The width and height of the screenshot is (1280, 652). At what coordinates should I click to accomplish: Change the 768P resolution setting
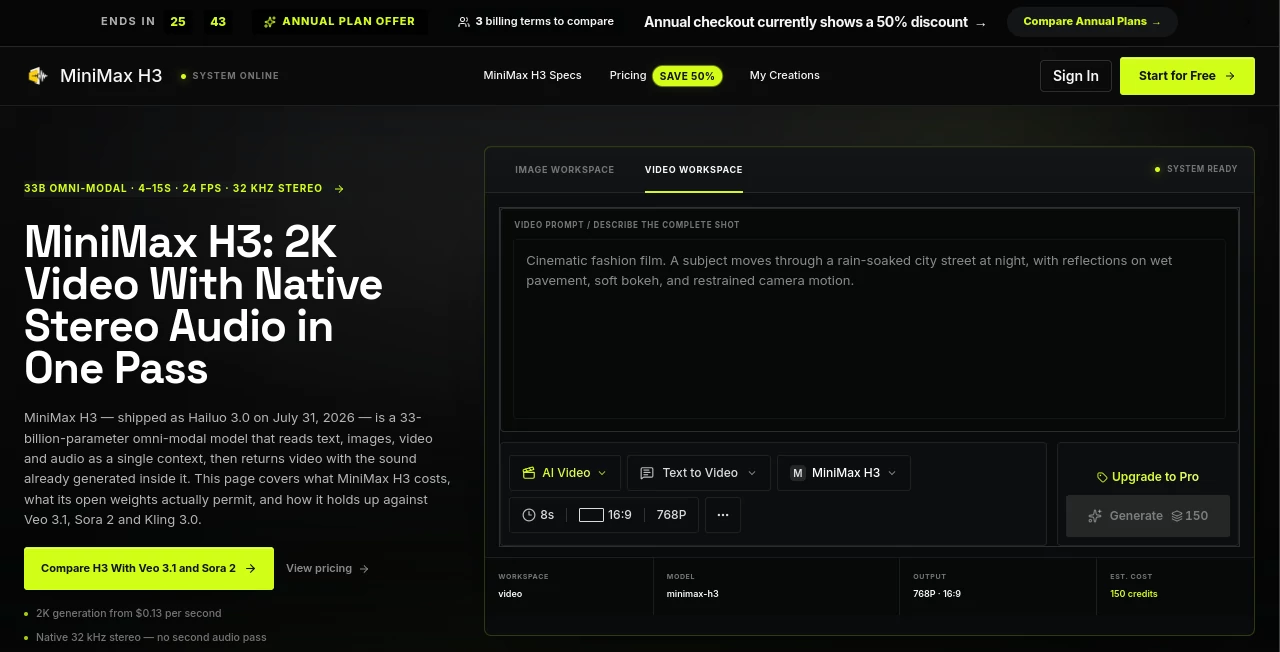pos(671,515)
